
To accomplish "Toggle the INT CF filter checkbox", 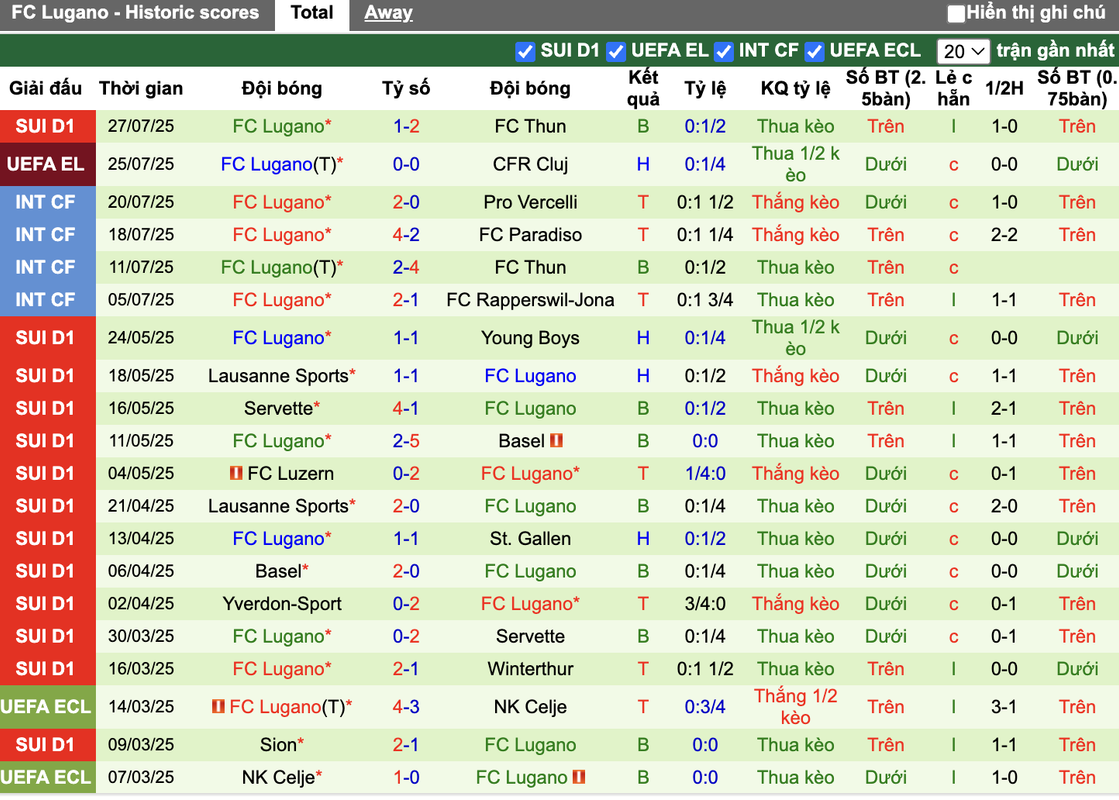I will [x=723, y=51].
